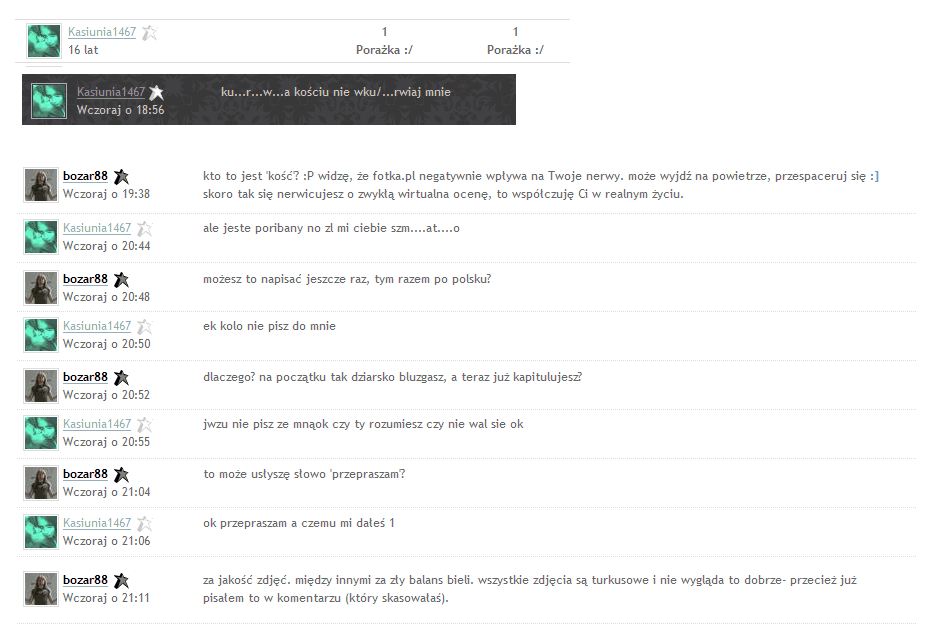Click Kasiunia1467 avatar at 20:55

(x=41, y=433)
